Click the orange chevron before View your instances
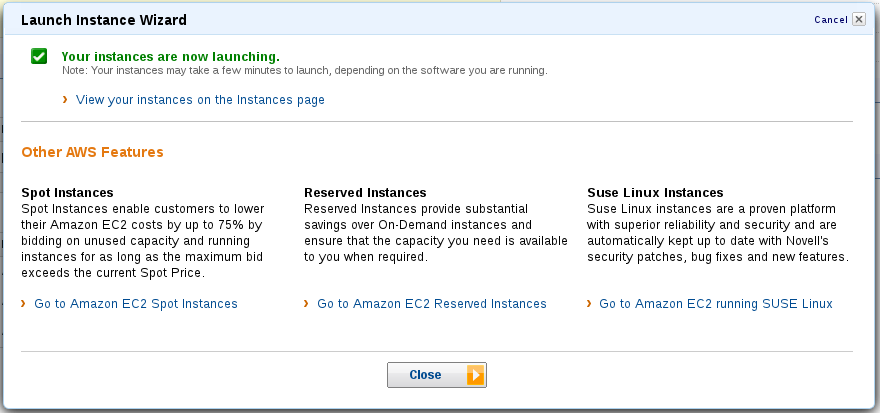The height and width of the screenshot is (413, 880). click(65, 99)
